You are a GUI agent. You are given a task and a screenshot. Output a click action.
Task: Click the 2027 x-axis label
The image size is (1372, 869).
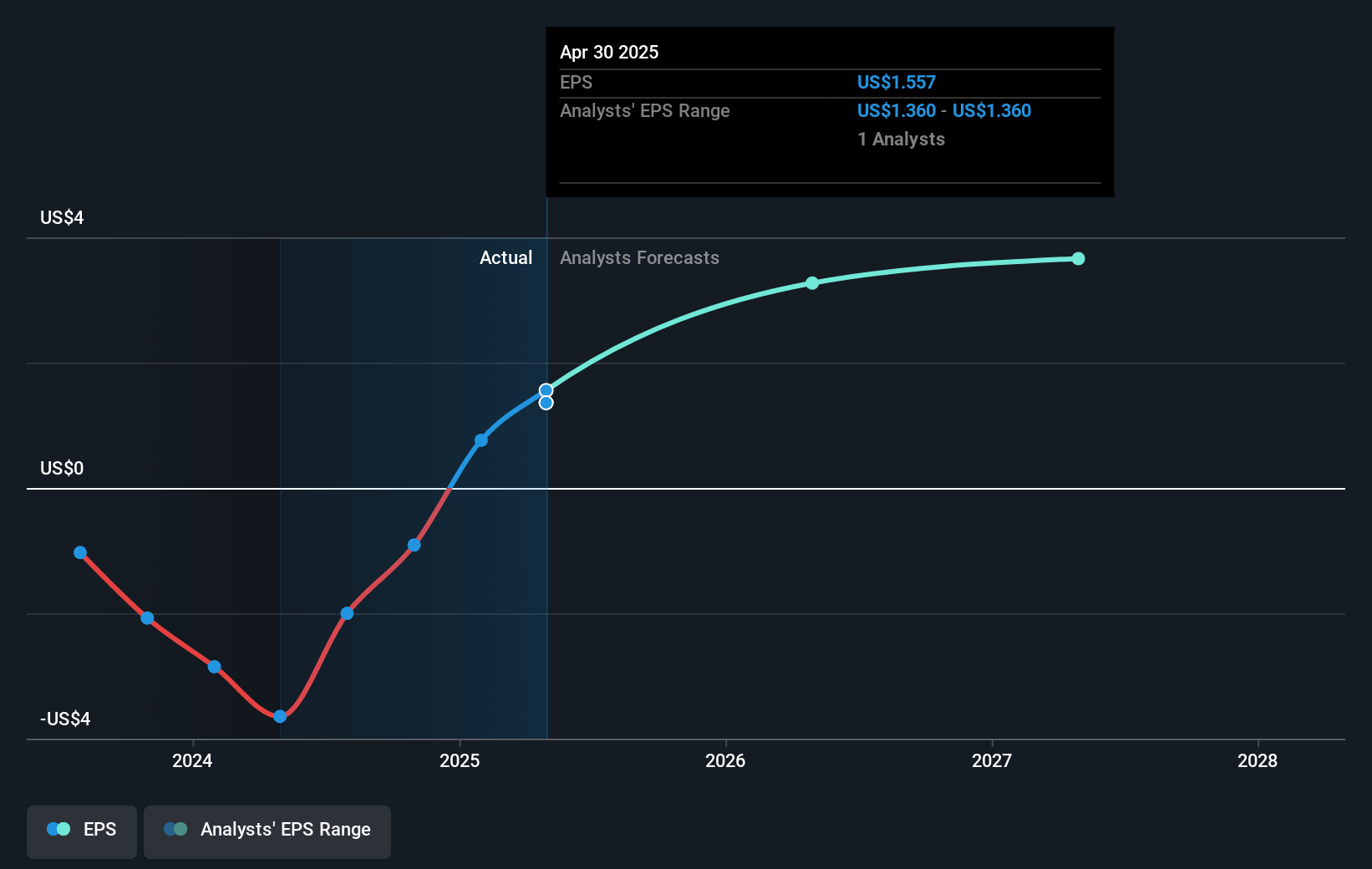992,760
